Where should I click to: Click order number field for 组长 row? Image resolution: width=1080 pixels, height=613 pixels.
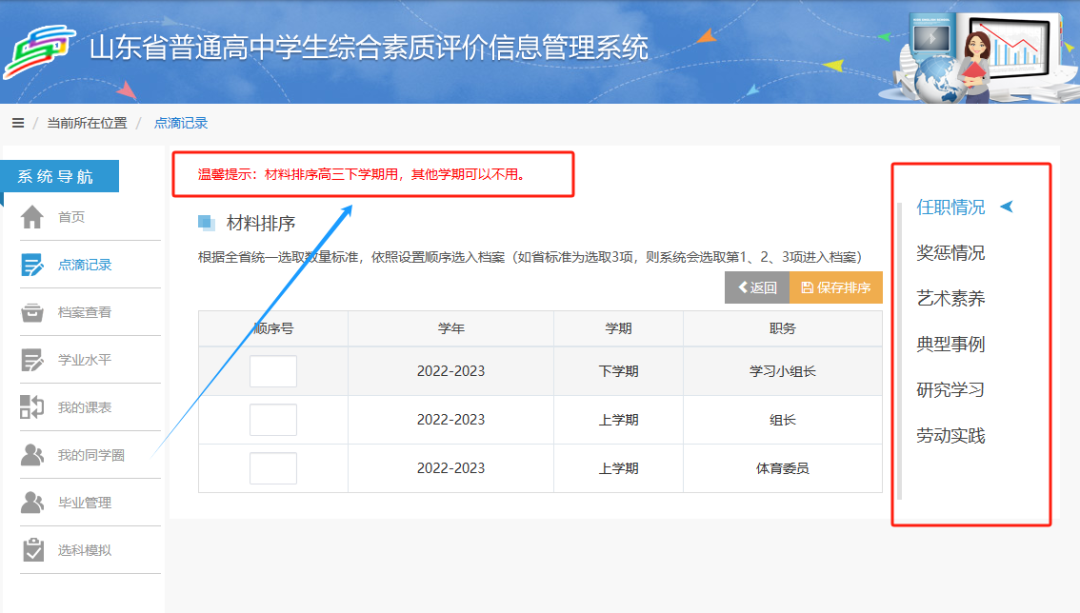coord(273,420)
